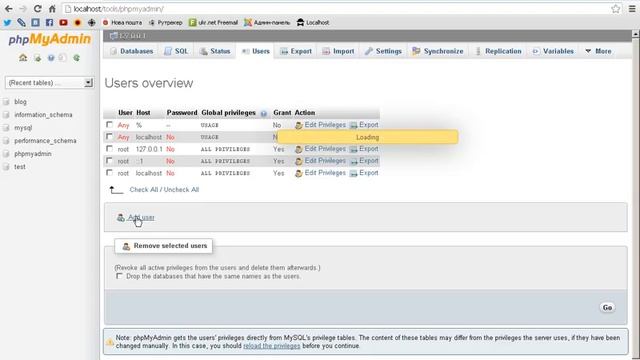Enable drop databases with same names checkbox
Viewport: 640px width, 360px height.
119,276
